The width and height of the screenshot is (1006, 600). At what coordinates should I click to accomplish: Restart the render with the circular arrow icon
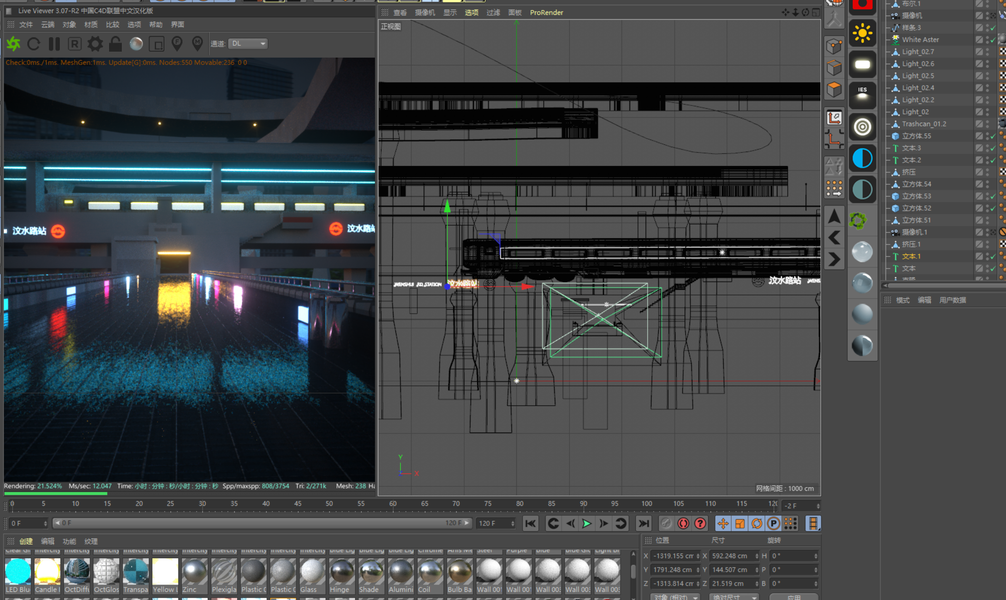pyautogui.click(x=34, y=44)
